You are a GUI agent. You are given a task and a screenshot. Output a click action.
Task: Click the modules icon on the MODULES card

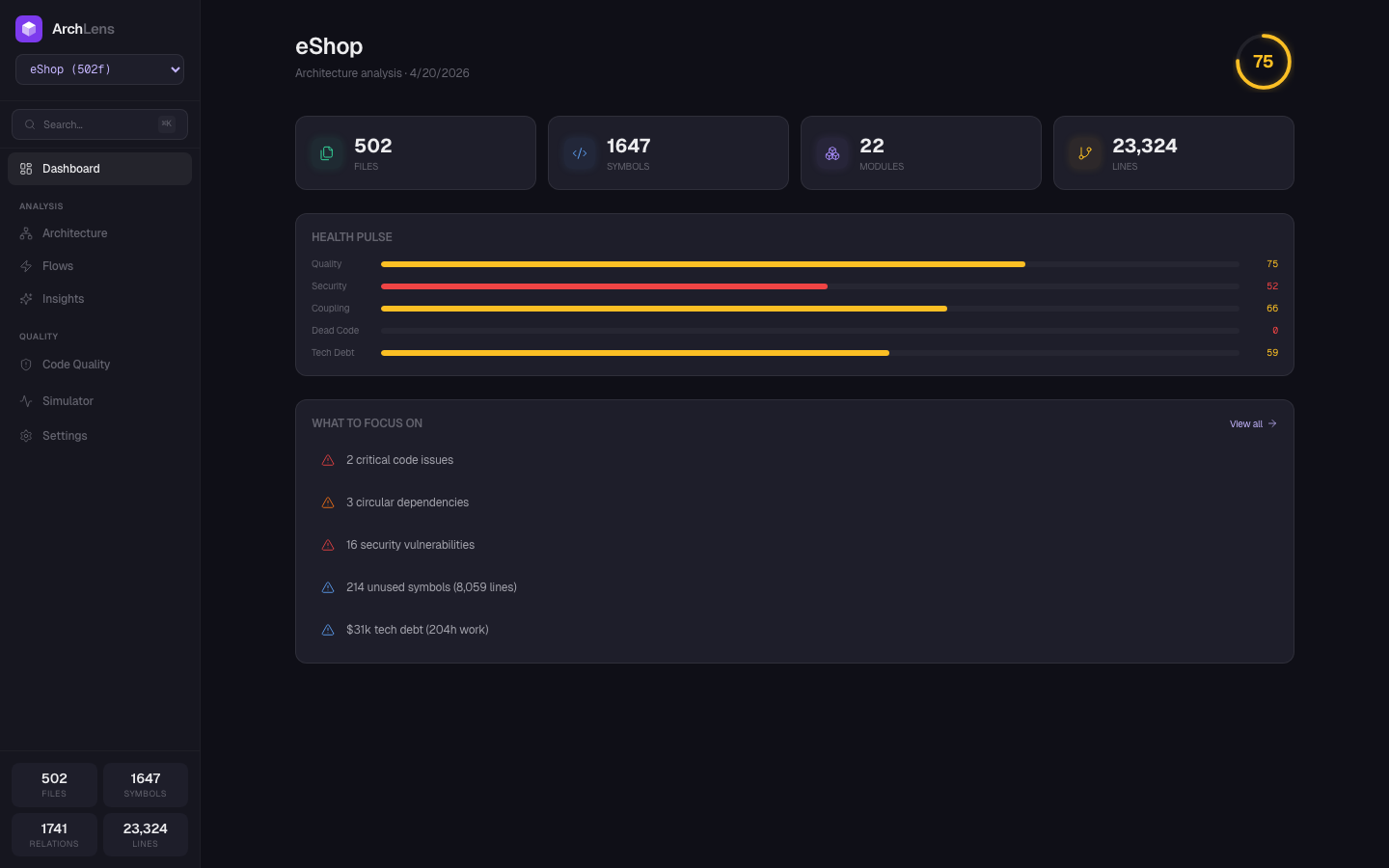[831, 152]
